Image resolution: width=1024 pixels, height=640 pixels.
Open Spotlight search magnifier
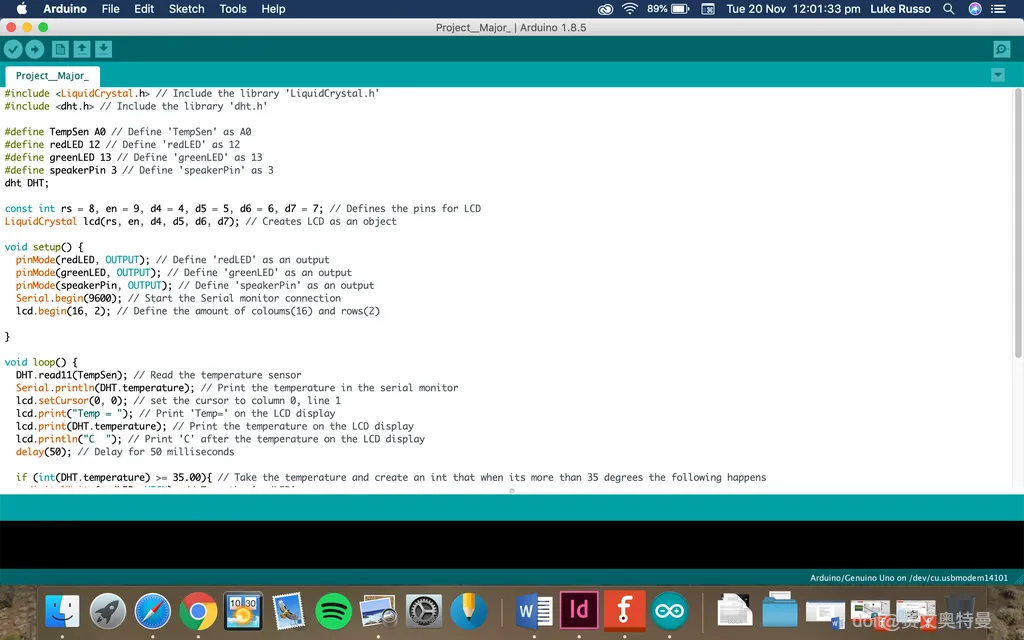pos(948,8)
